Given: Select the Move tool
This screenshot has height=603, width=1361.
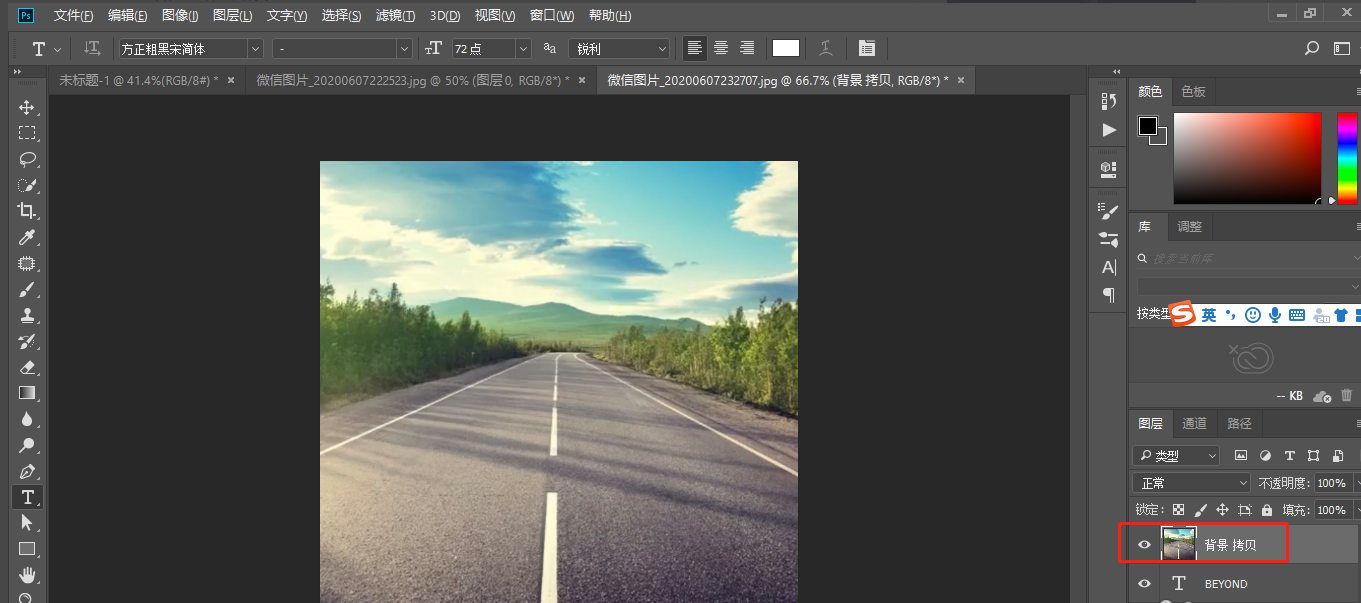Looking at the screenshot, I should point(27,107).
